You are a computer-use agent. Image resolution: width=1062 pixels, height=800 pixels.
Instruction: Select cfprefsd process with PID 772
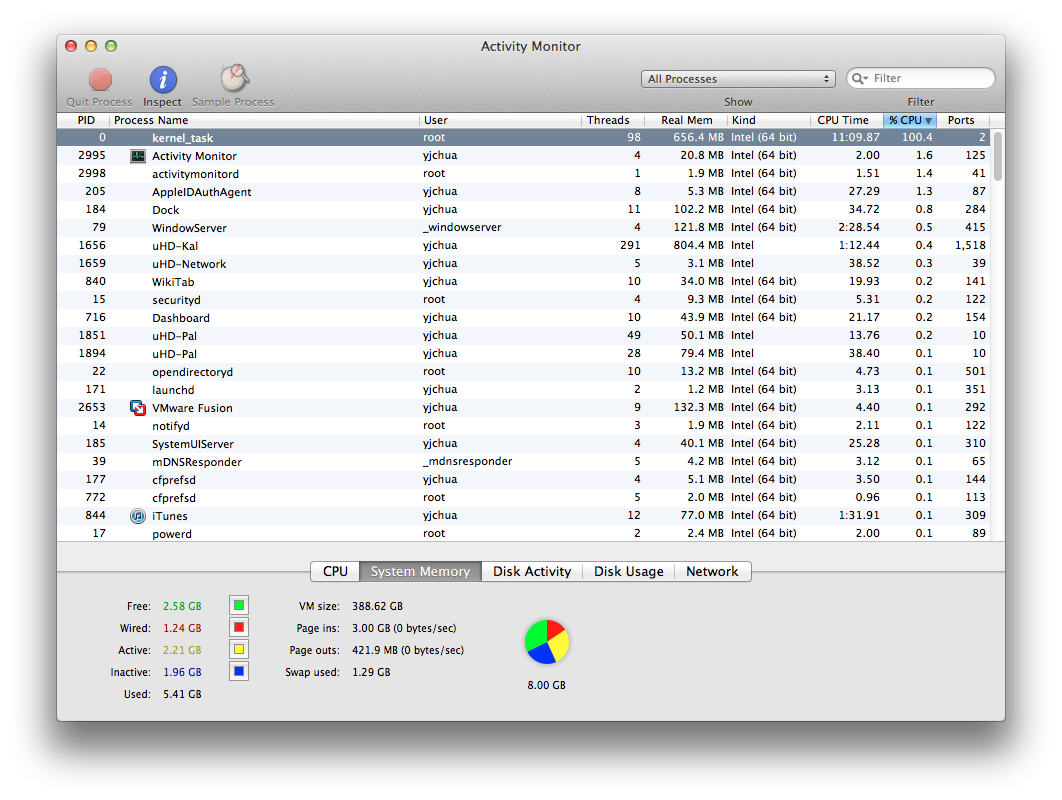[524, 498]
